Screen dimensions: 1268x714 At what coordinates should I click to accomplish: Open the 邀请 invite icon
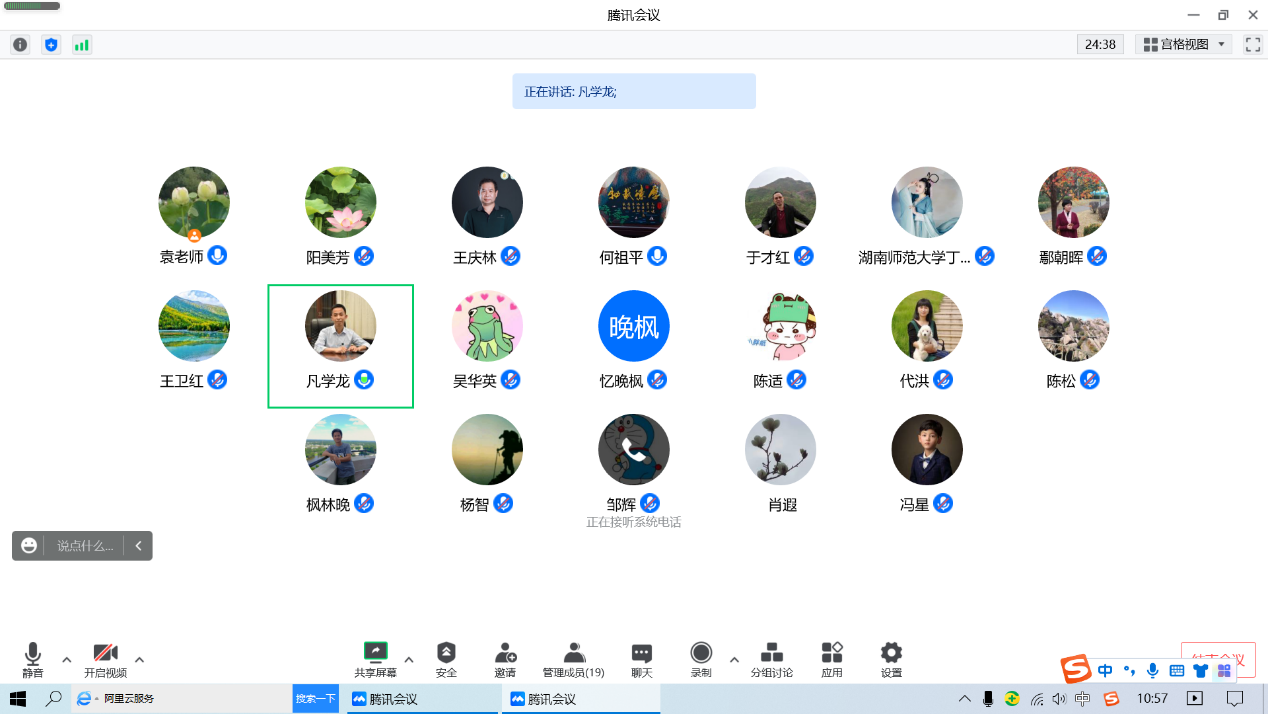pyautogui.click(x=505, y=659)
